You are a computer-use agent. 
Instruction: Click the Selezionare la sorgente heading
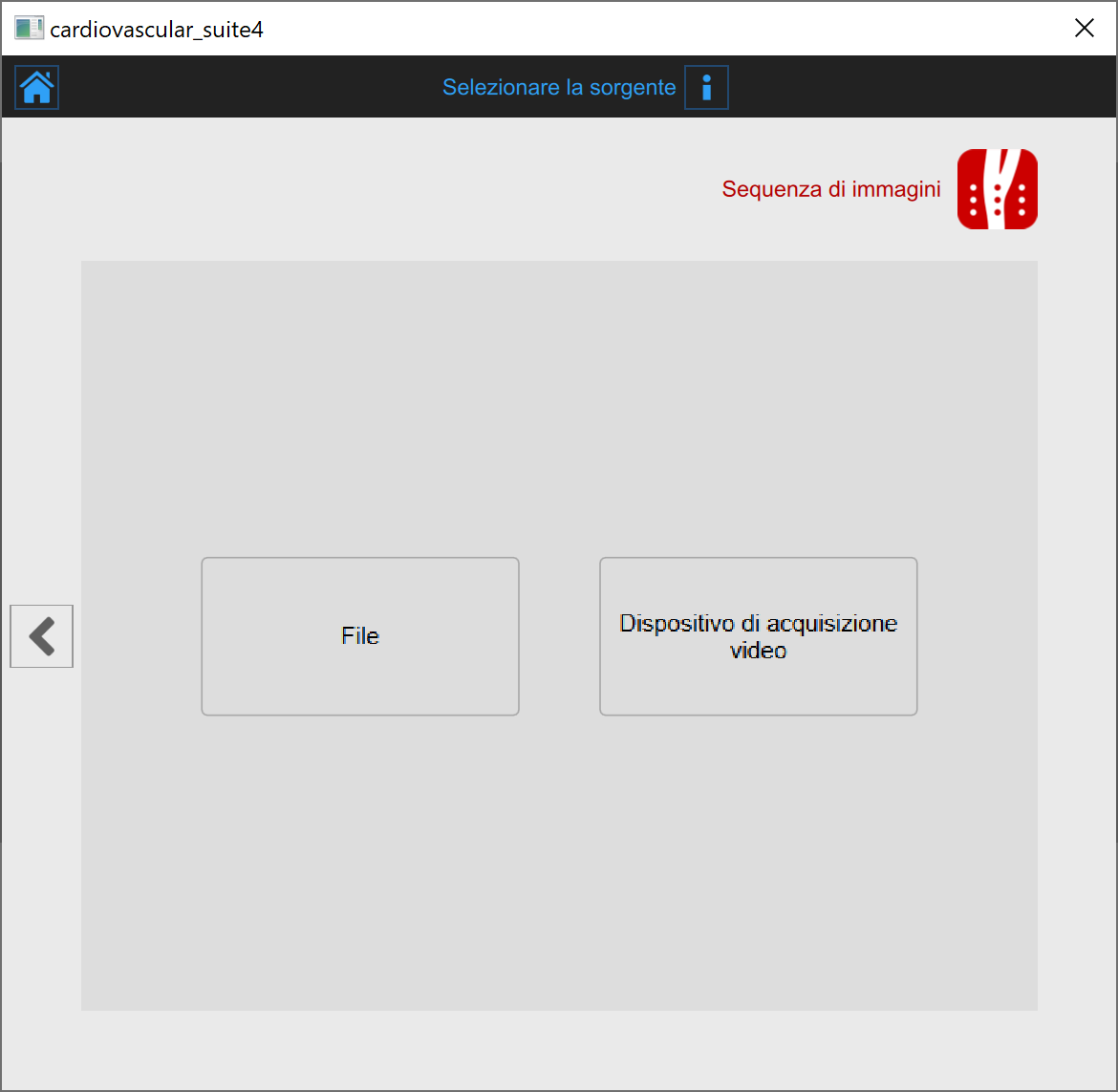point(559,88)
